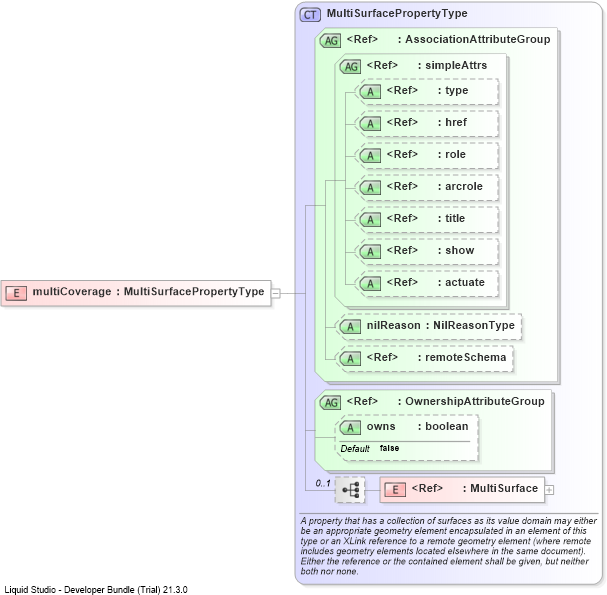Image resolution: width=607 pixels, height=595 pixels.
Task: Click the AG icon for simpleAttrs
Action: pos(350,67)
